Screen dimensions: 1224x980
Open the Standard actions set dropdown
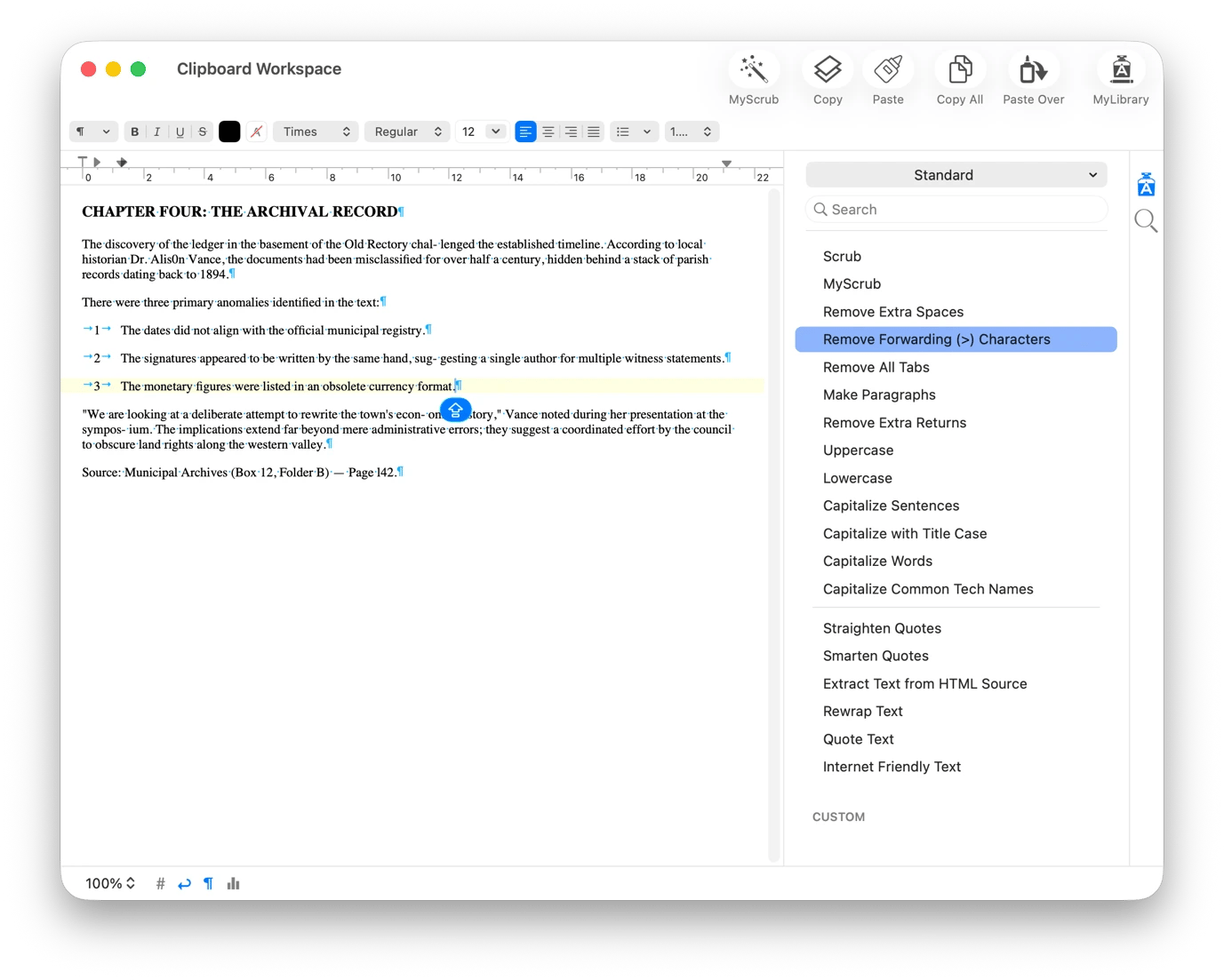[x=956, y=175]
